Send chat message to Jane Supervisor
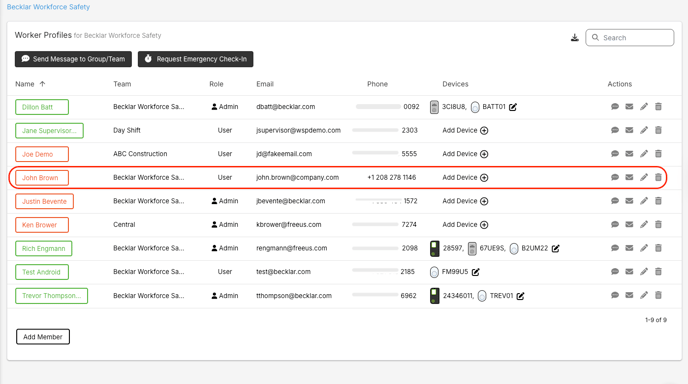This screenshot has height=384, width=688. 615,130
